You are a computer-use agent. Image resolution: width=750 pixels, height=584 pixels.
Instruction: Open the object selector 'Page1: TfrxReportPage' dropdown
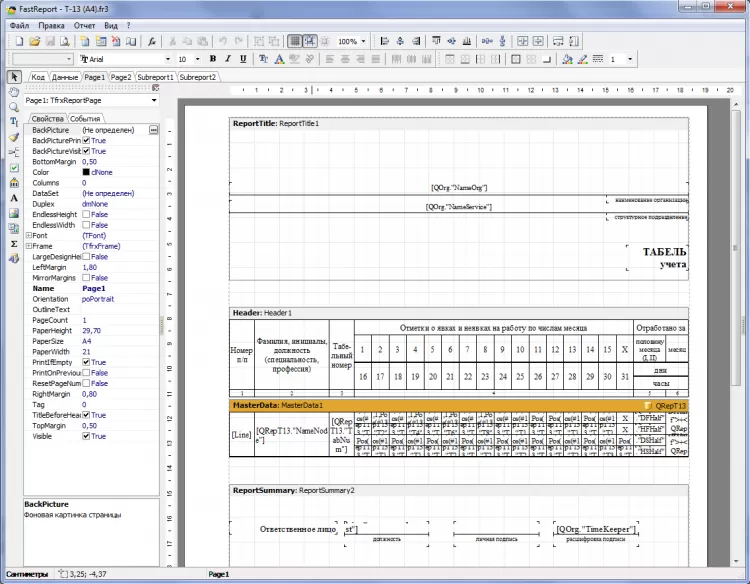154,101
